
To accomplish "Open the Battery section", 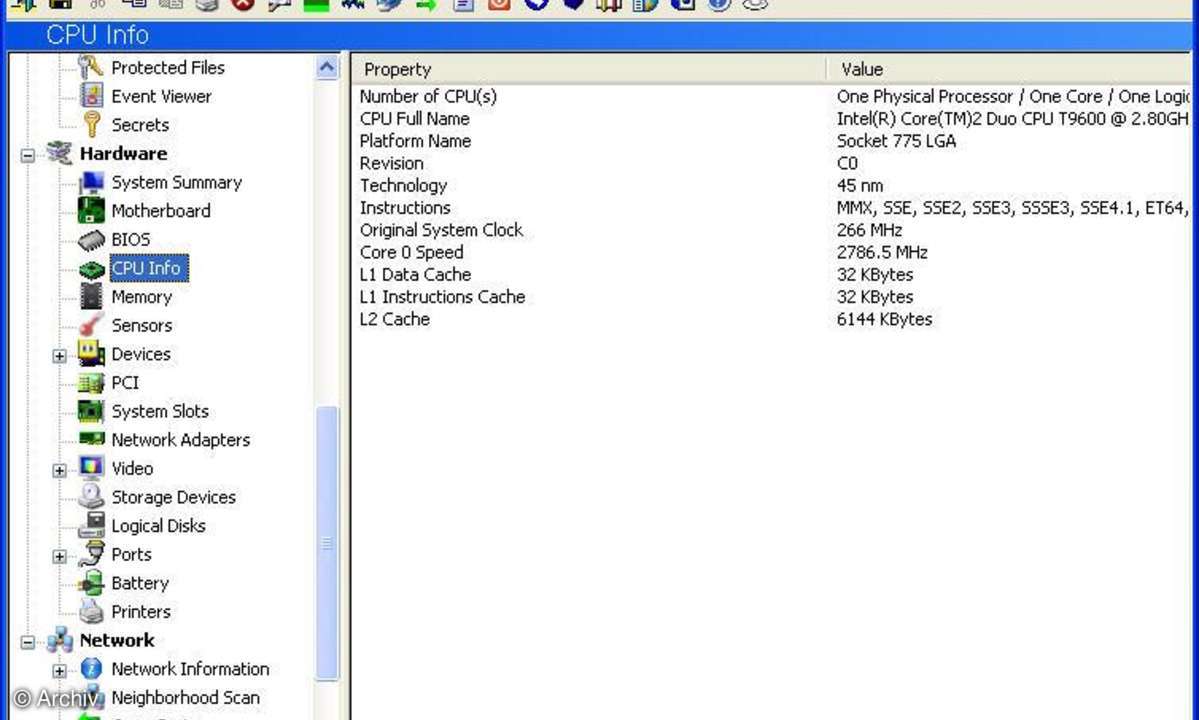I will pyautogui.click(x=140, y=583).
